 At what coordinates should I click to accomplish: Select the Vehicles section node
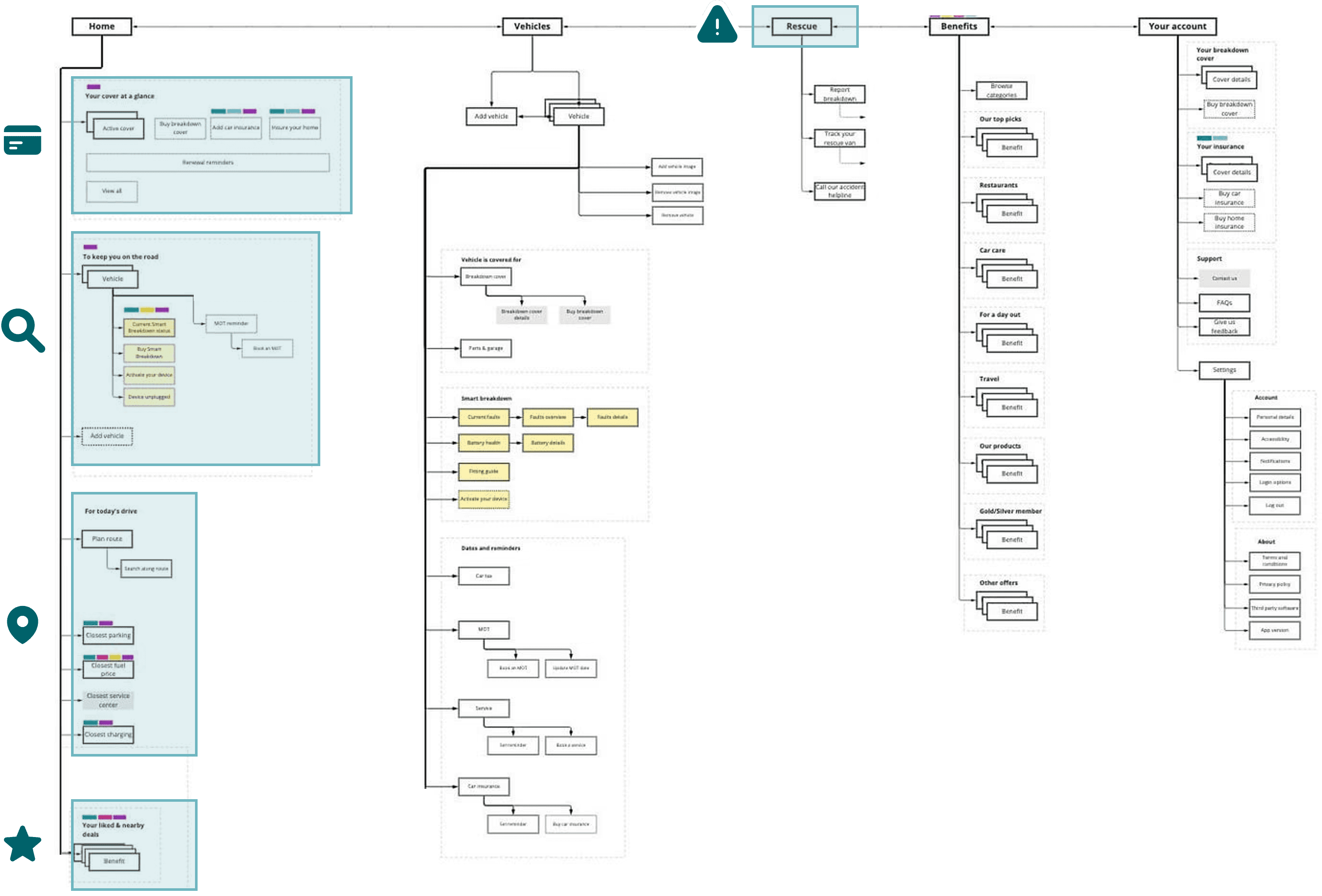[532, 26]
